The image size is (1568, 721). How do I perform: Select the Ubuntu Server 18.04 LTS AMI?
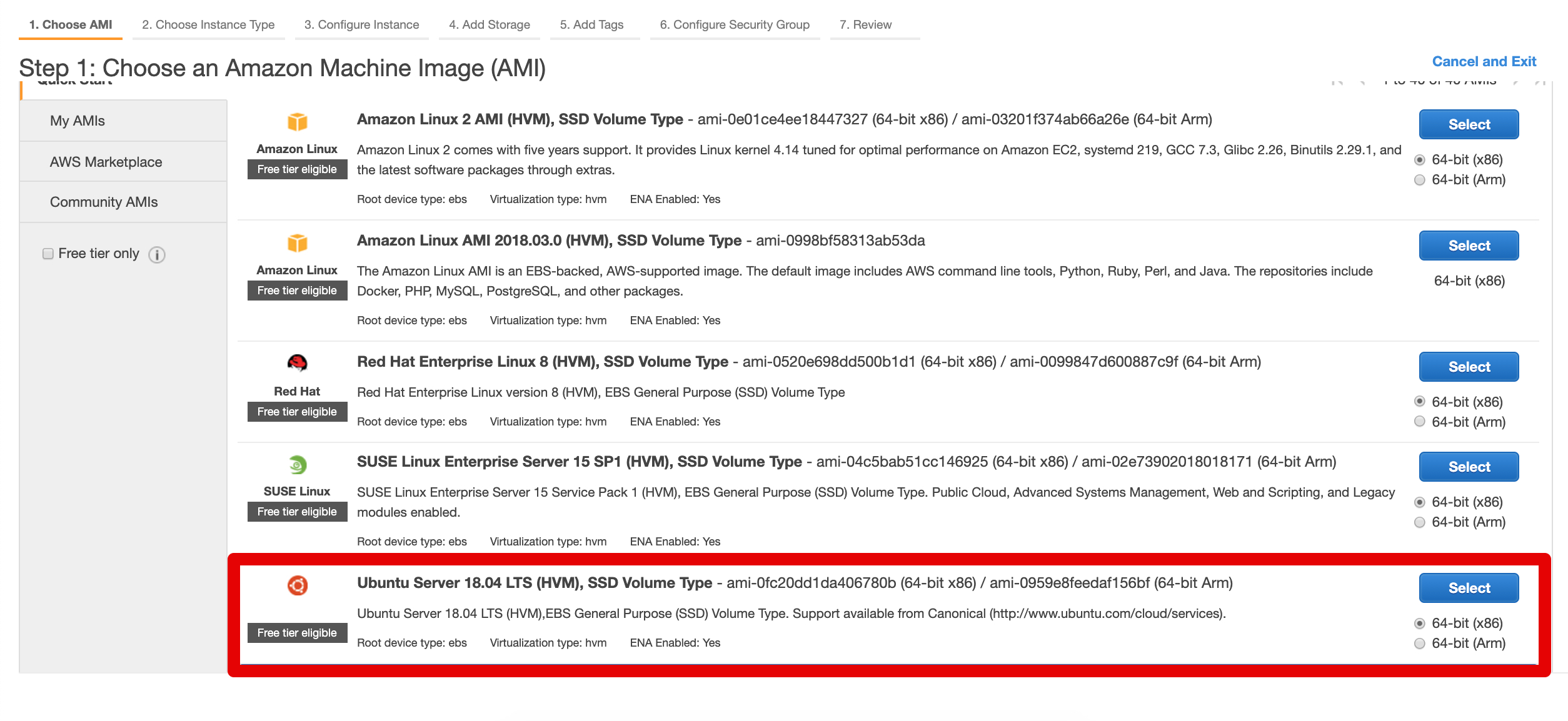1468,587
